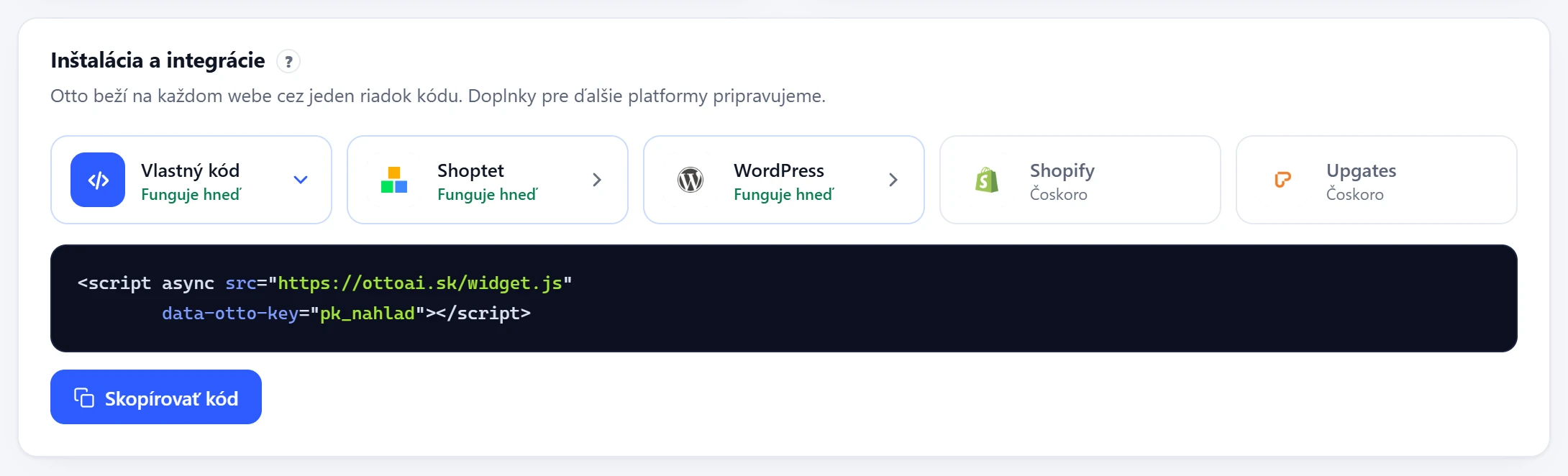Click the Skopírovať kód button label
This screenshot has height=476, width=1568.
coord(171,398)
